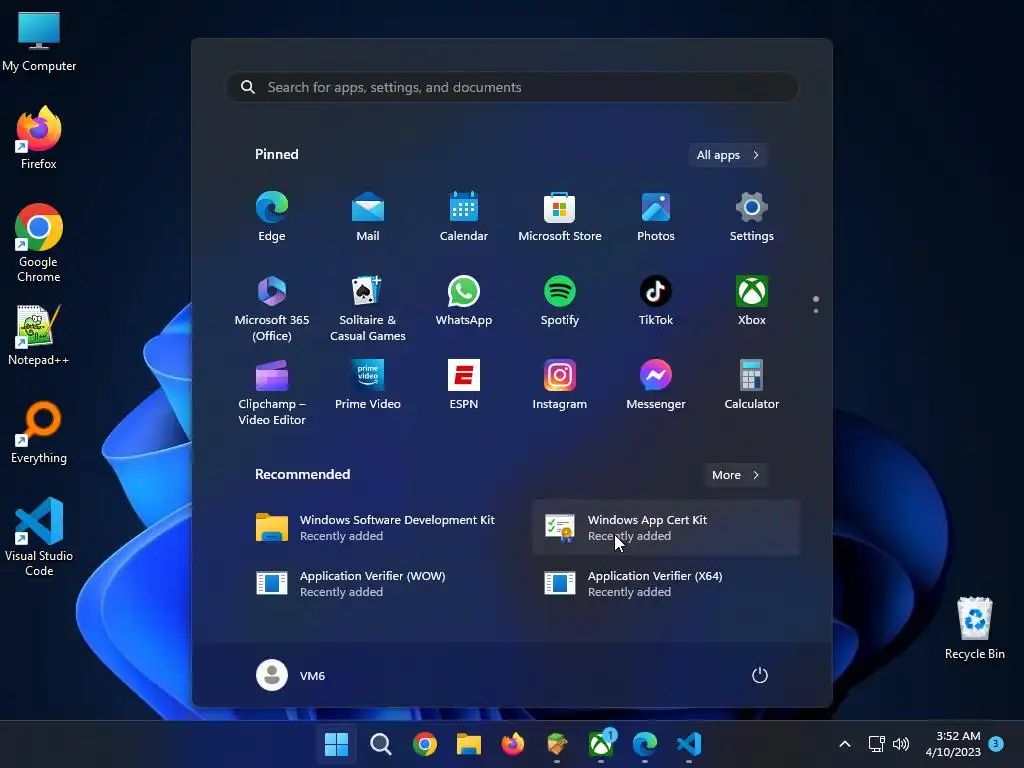Viewport: 1024px width, 768px height.
Task: Select the Recycle Bin desktop icon
Action: pyautogui.click(x=974, y=628)
